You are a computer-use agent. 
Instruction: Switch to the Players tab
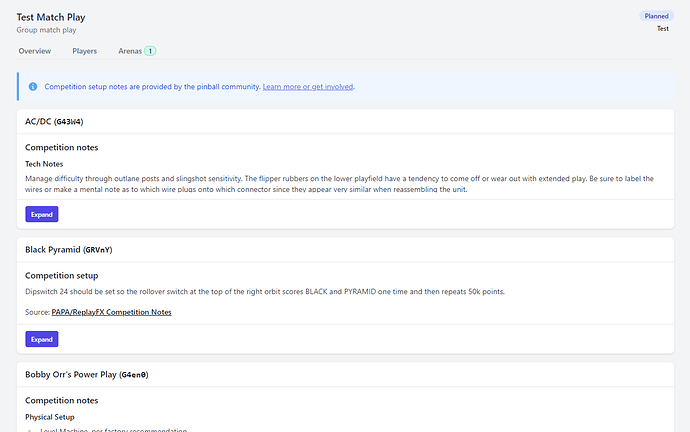tap(84, 51)
